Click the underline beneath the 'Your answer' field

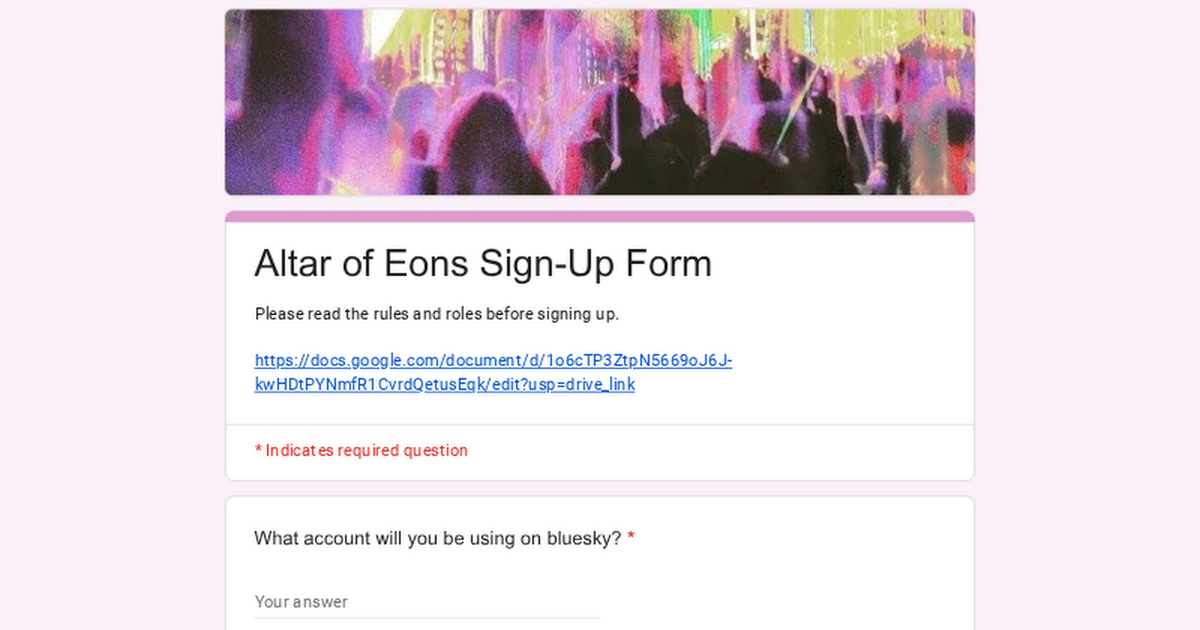(427, 618)
